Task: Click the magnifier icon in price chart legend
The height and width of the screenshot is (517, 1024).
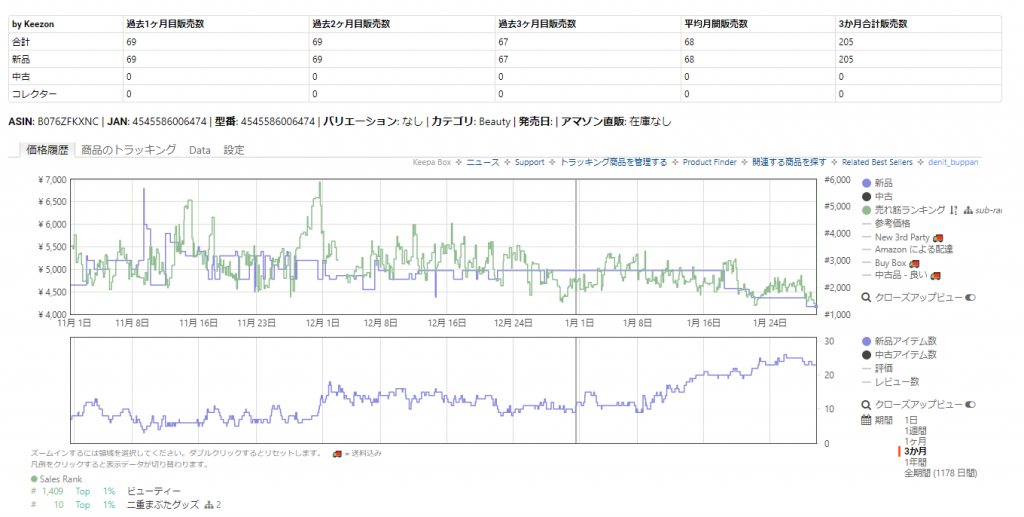Action: pyautogui.click(x=866, y=297)
